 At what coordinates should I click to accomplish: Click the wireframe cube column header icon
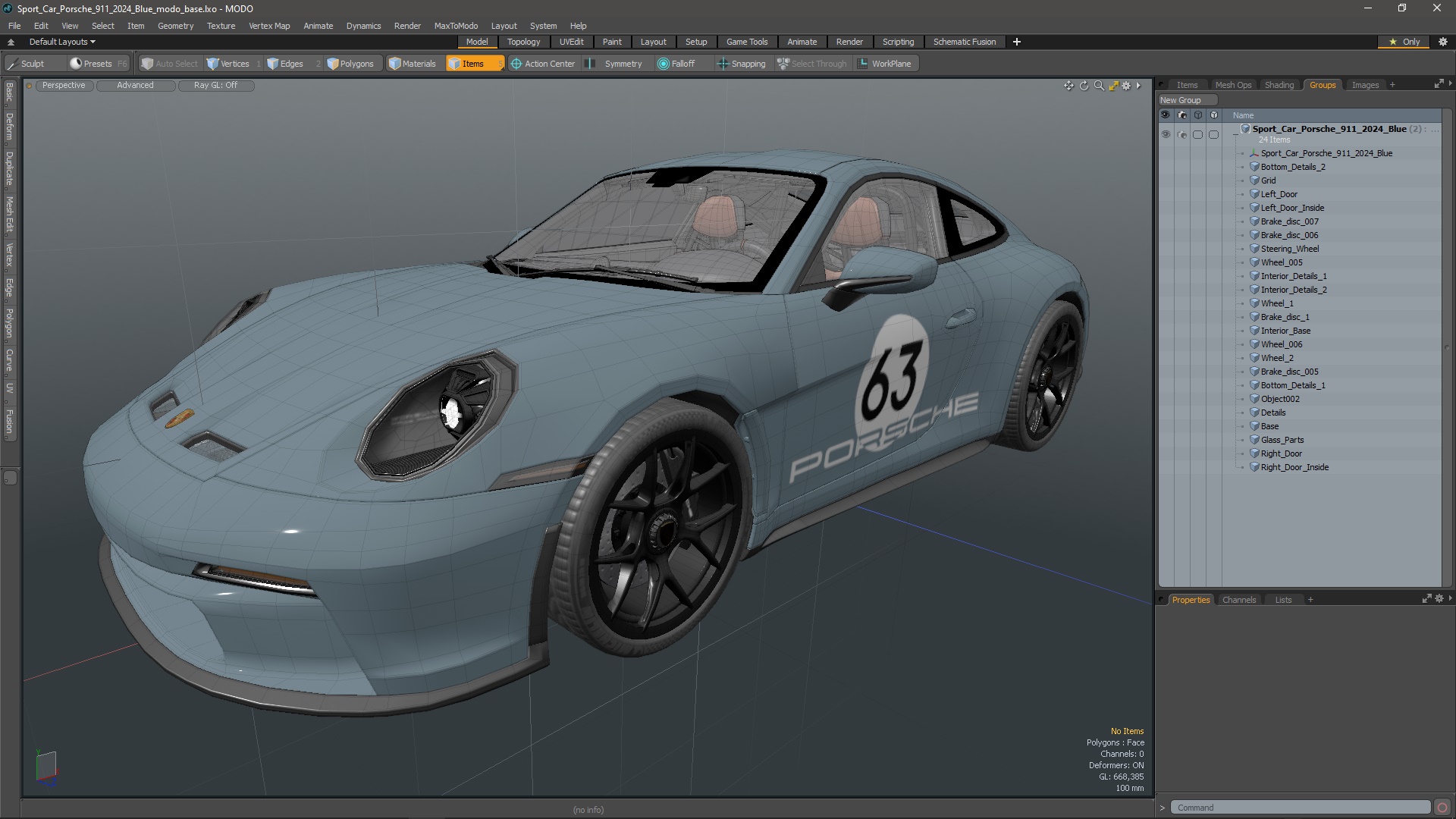click(x=1198, y=115)
